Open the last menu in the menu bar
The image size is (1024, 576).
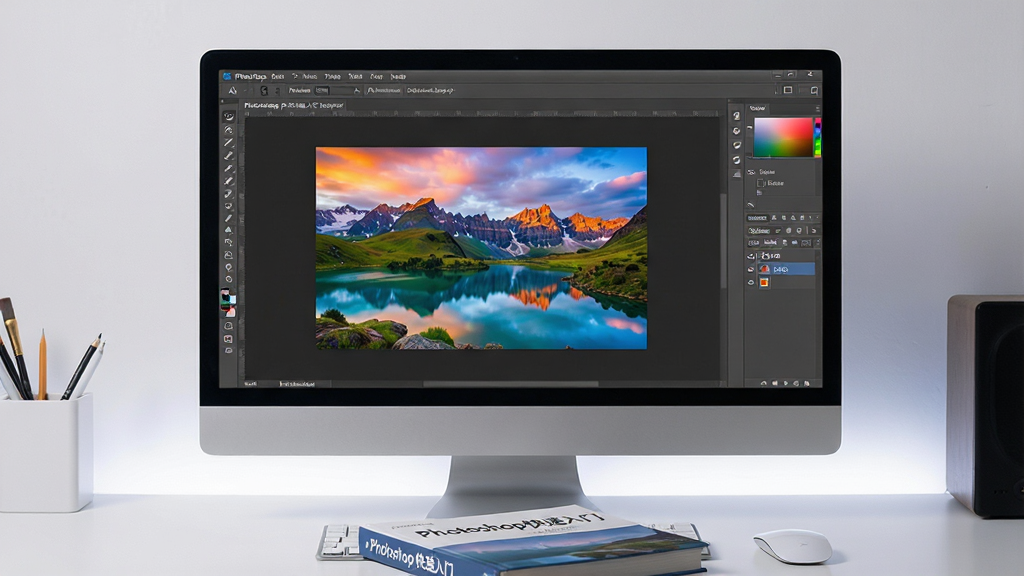[398, 76]
